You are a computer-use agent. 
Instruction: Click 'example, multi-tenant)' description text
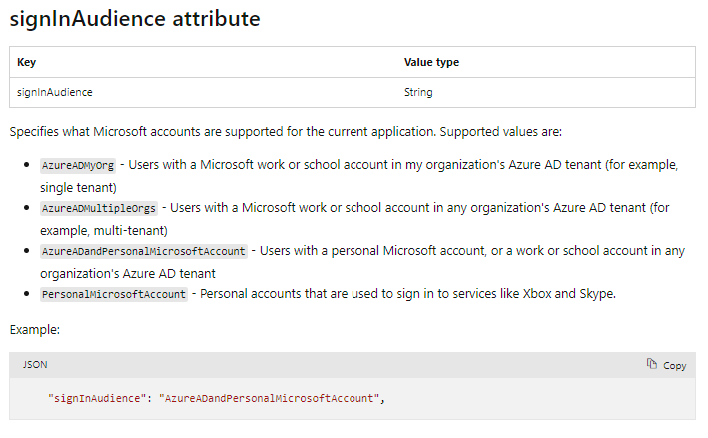pos(104,231)
